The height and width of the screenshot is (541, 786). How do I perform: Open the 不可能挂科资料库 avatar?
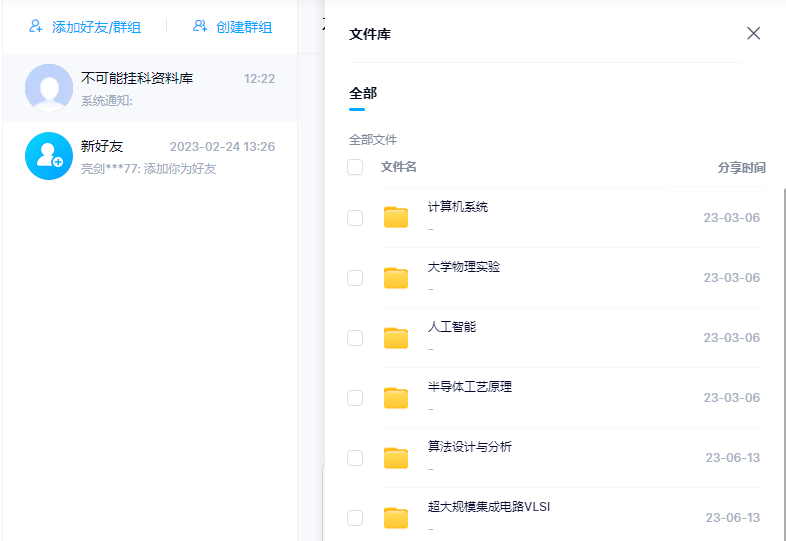(49, 88)
